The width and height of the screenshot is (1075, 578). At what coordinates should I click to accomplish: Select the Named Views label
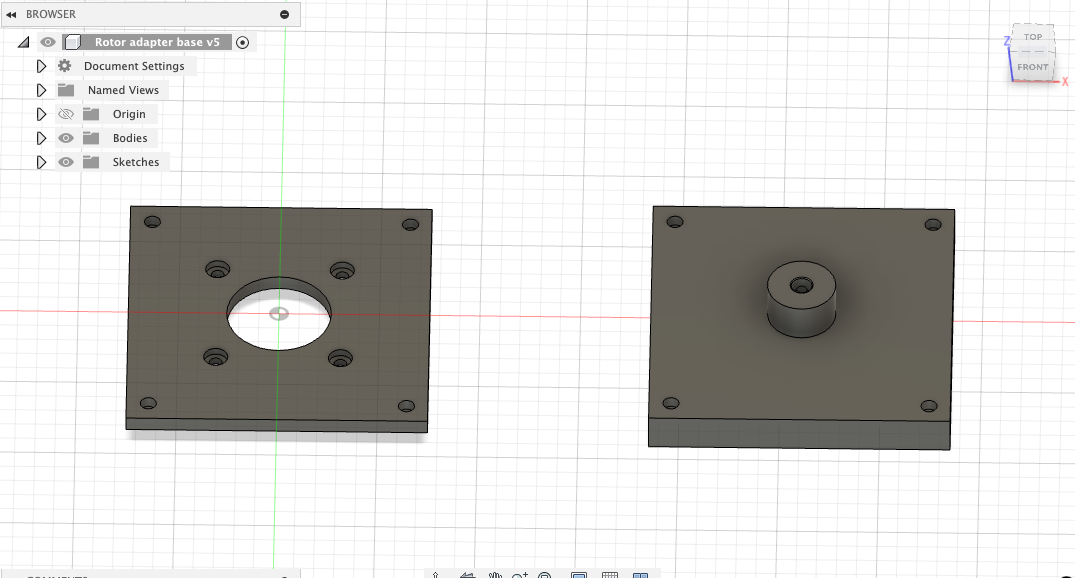(123, 91)
